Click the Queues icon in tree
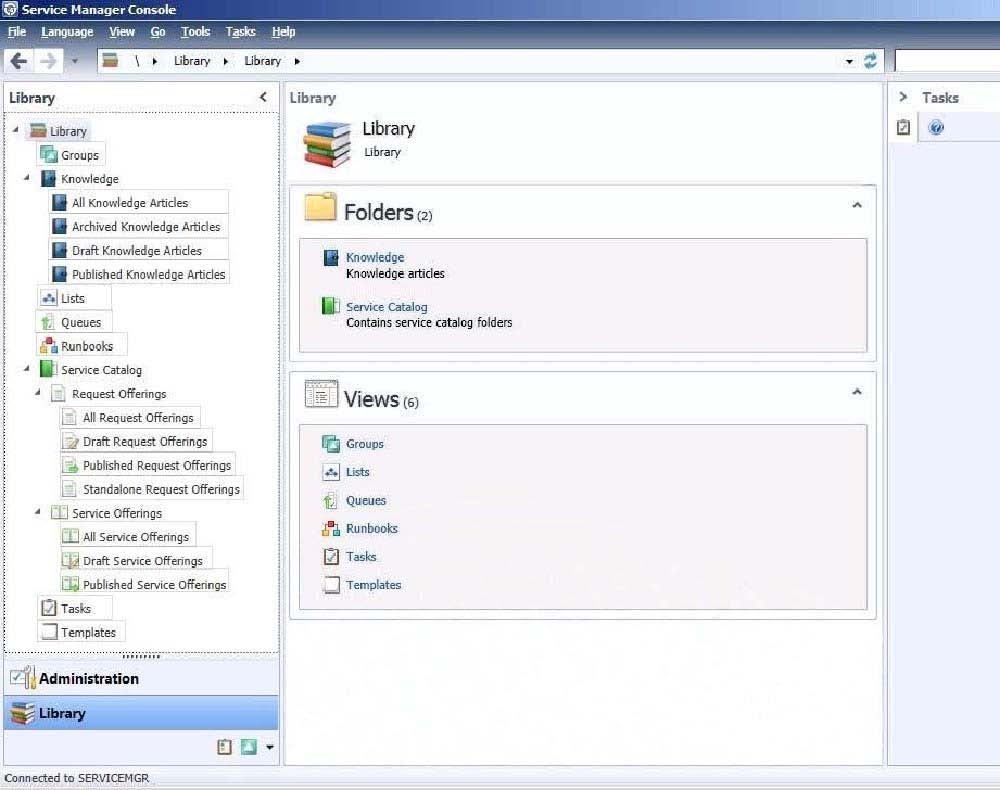Viewport: 1000px width, 790px height. [48, 322]
